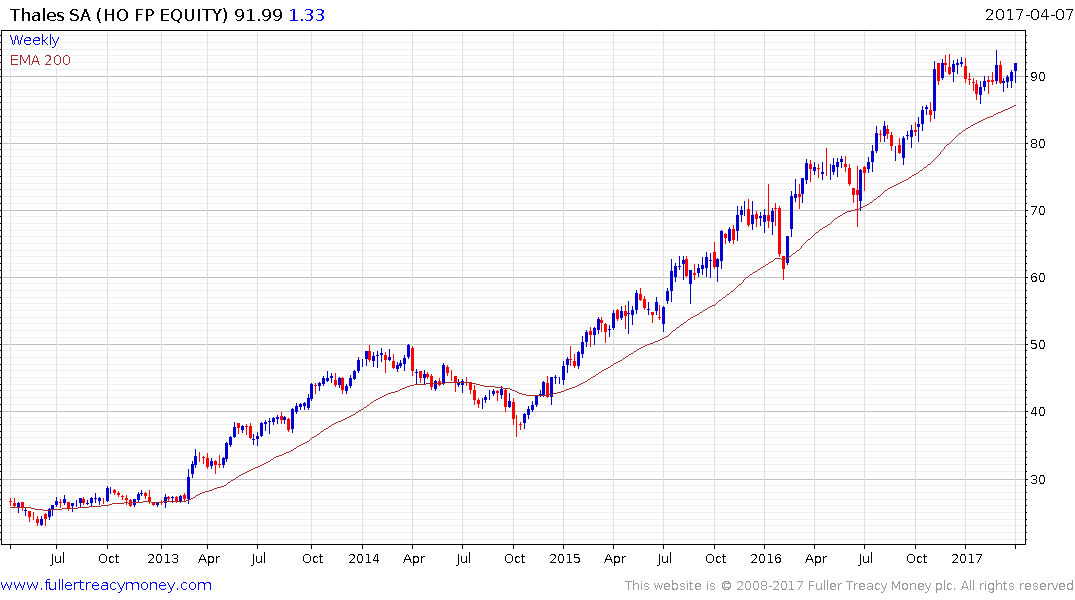Screen dimensions: 1075x600
Task: Click the price change value 1.33
Action: tap(306, 15)
